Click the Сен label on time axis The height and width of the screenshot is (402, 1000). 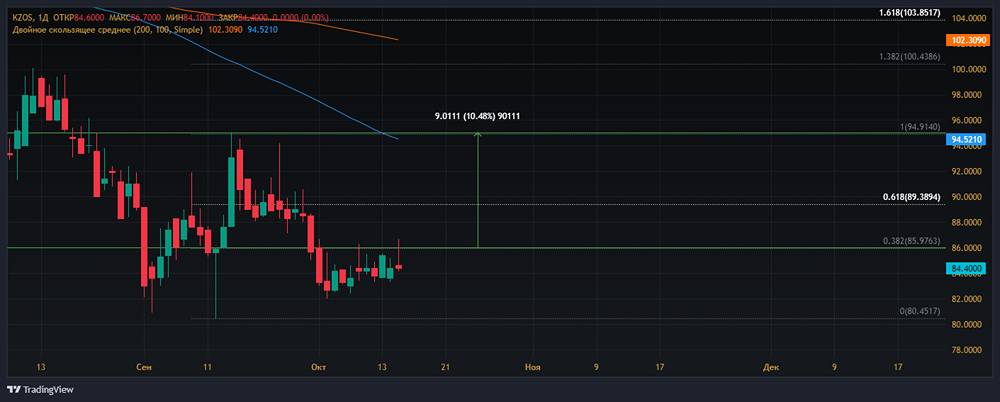[x=144, y=367]
